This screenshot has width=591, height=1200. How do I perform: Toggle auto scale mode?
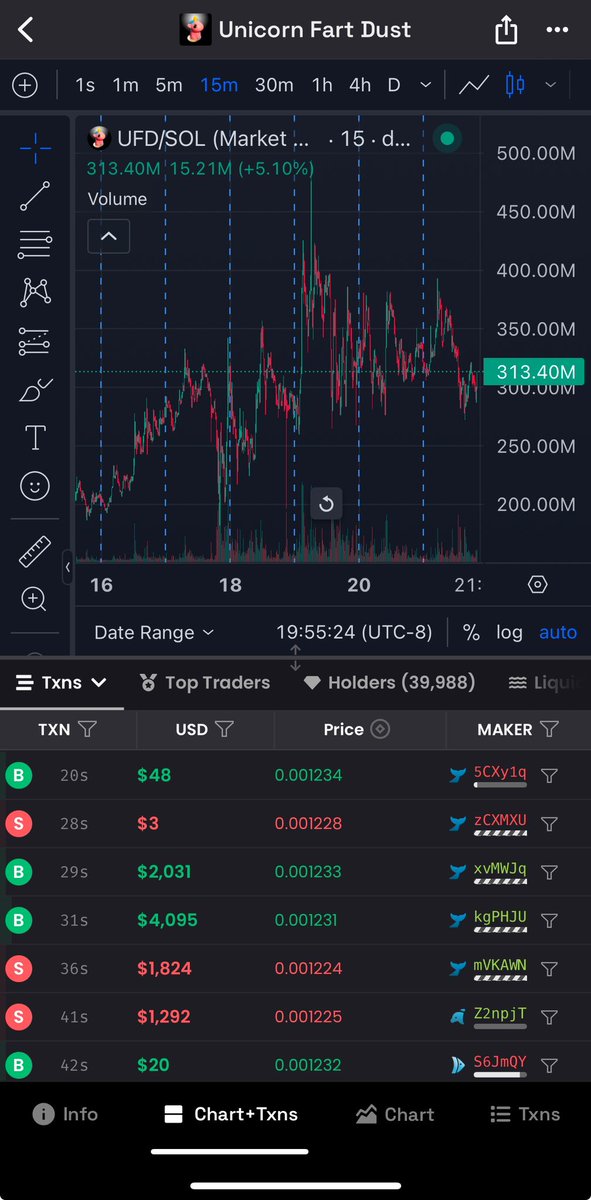[x=558, y=632]
